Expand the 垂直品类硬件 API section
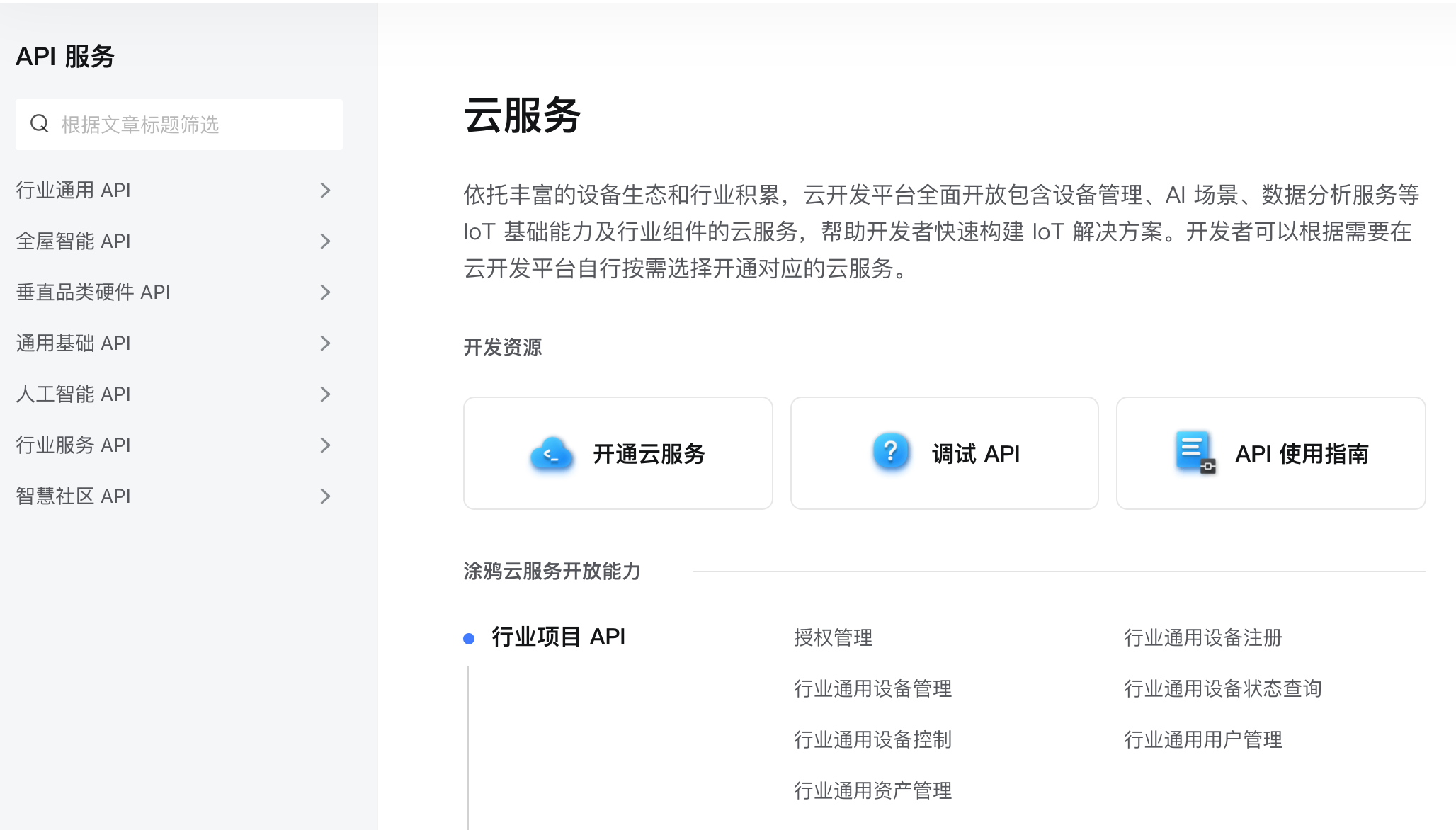Viewport: 1456px width, 830px height. [x=326, y=292]
